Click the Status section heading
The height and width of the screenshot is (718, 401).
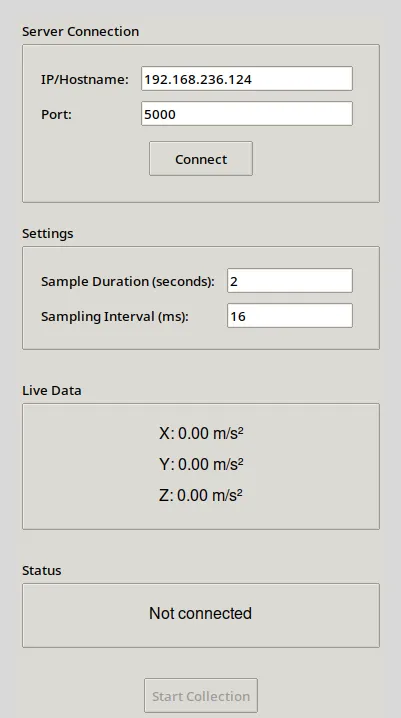point(42,571)
